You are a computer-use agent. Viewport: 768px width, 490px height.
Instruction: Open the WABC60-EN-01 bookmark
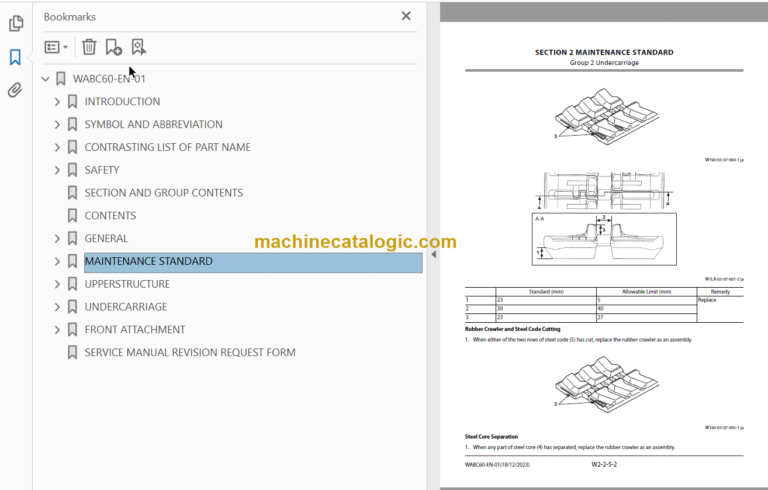pyautogui.click(x=109, y=79)
